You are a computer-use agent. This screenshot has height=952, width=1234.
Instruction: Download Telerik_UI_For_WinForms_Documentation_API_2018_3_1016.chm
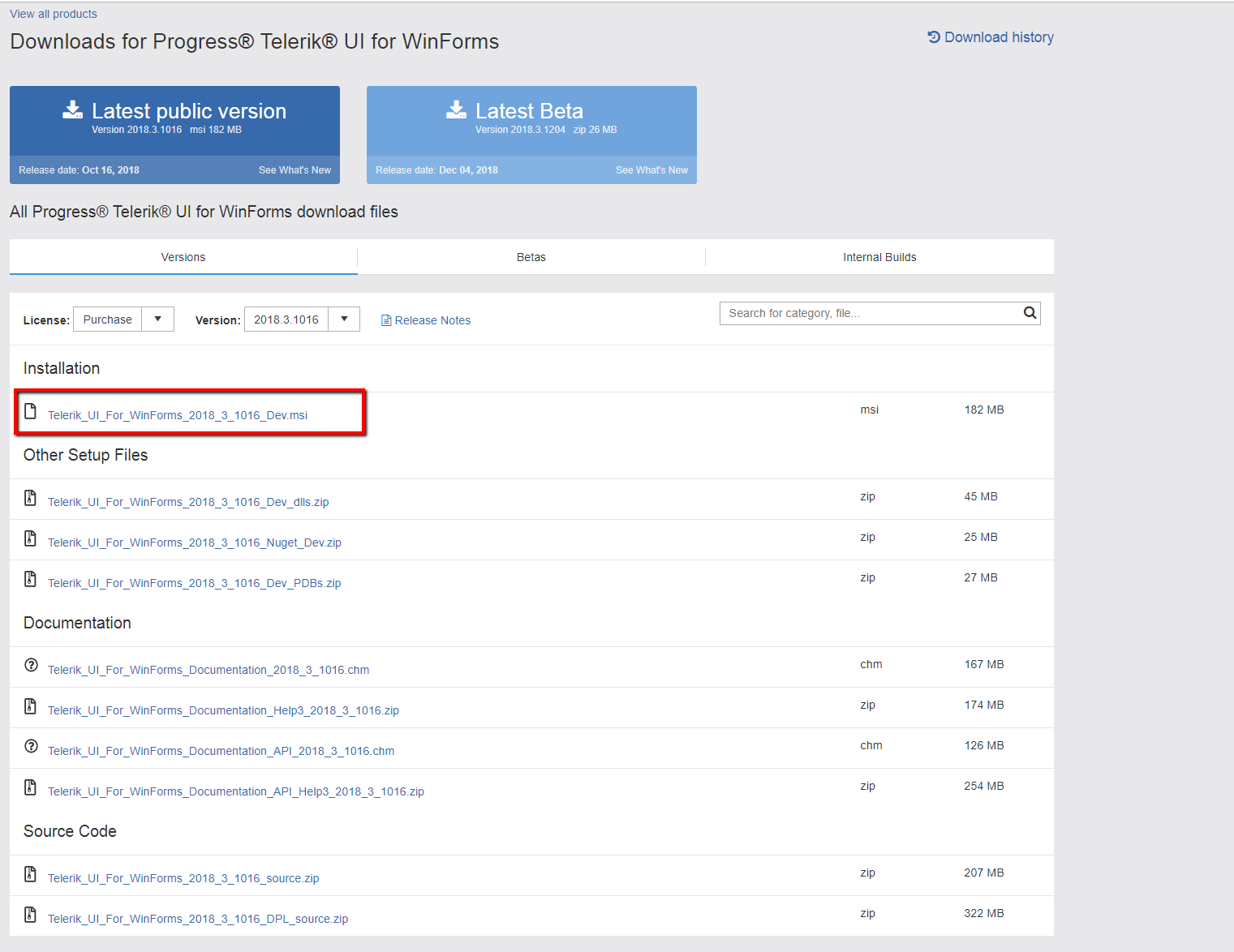click(x=221, y=751)
